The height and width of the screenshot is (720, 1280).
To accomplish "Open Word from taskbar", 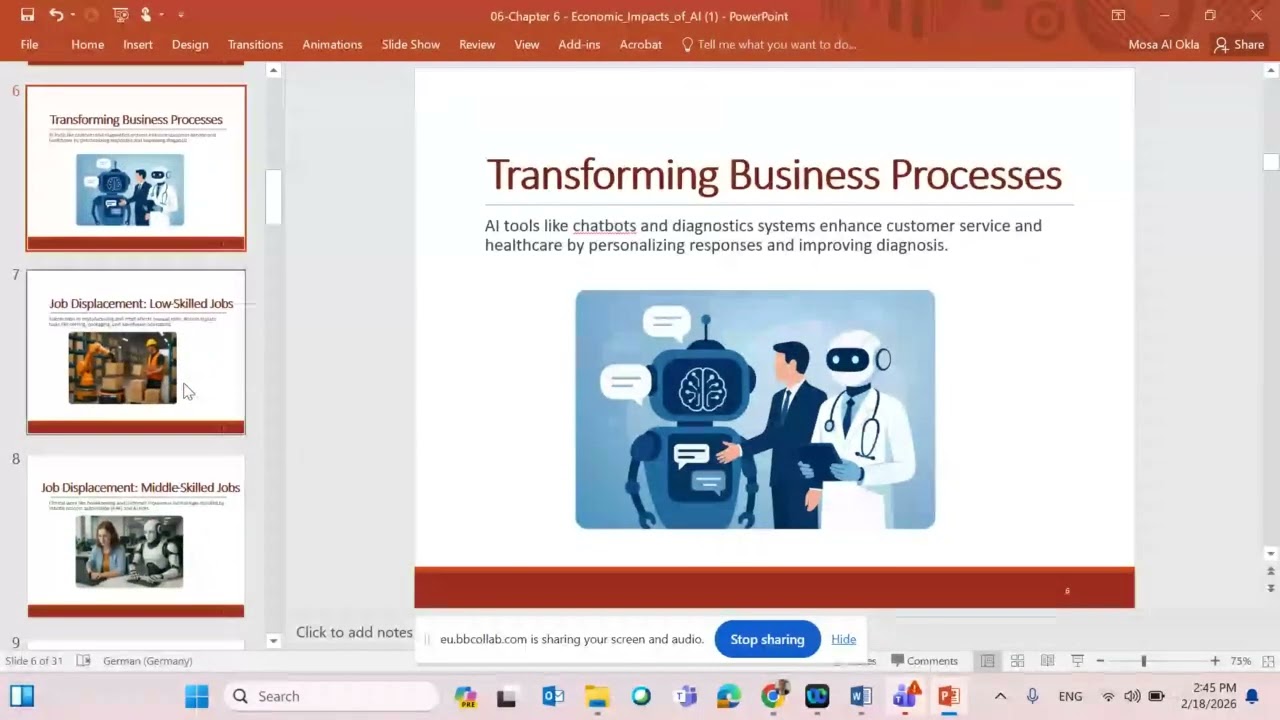I will 861,696.
